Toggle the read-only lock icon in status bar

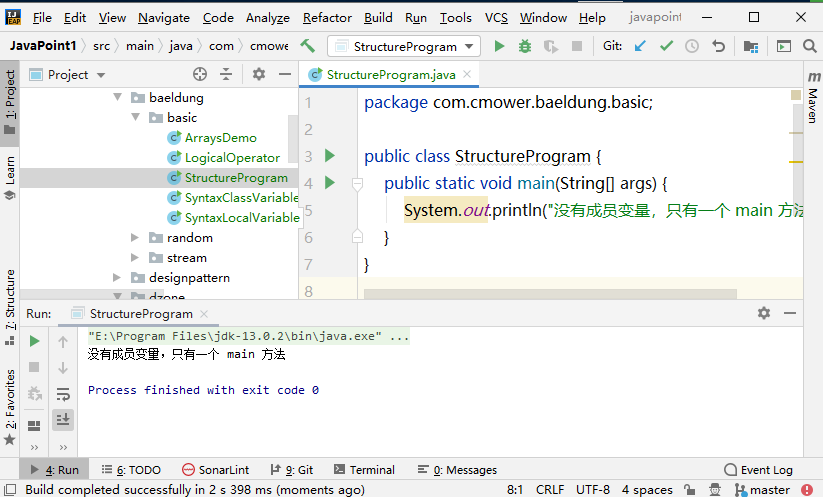tap(690, 490)
